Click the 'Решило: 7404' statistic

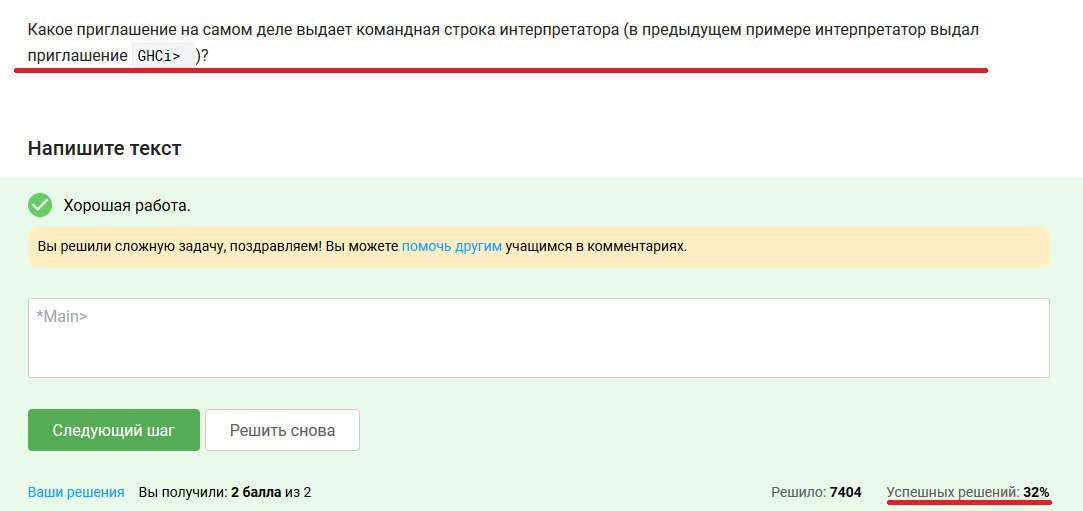(x=816, y=492)
